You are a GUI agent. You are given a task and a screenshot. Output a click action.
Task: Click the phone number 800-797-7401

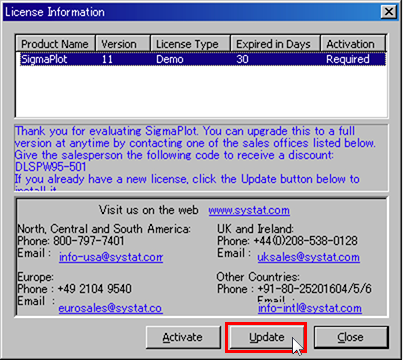[89, 241]
